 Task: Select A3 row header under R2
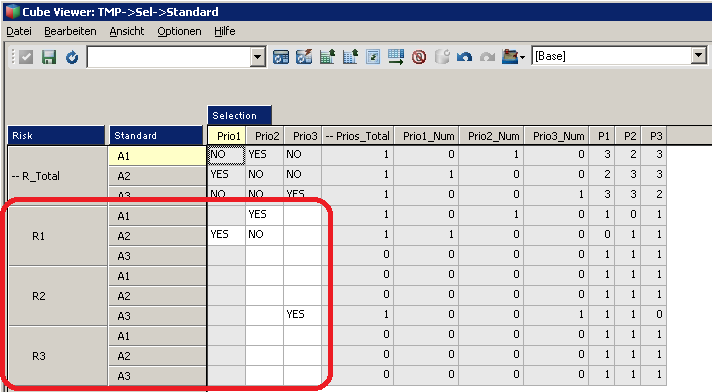[157, 316]
